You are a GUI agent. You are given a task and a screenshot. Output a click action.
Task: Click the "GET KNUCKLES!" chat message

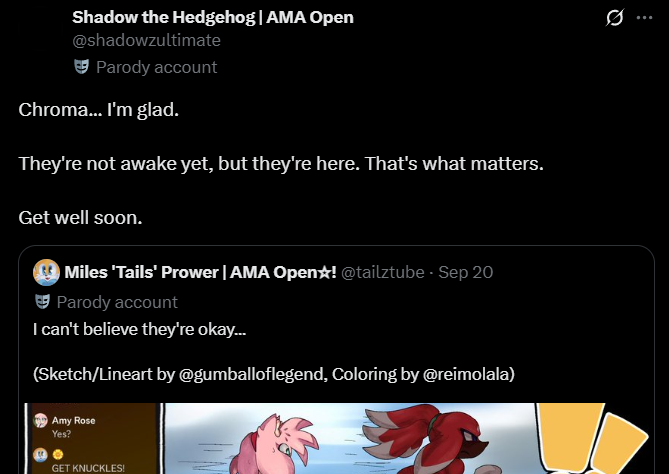click(88, 468)
